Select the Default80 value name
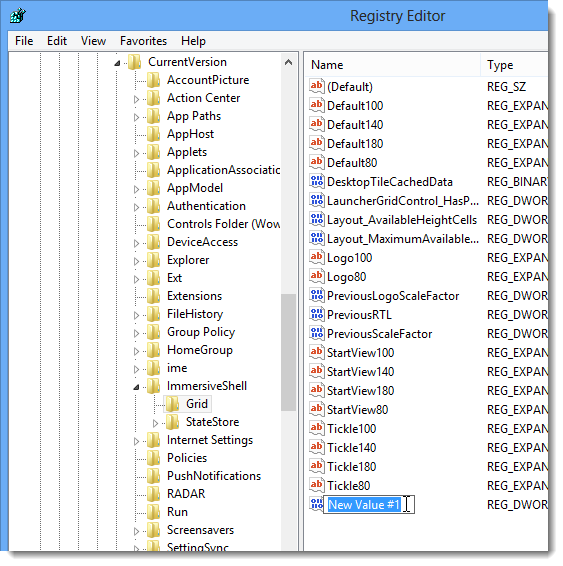This screenshot has width=563, height=566. 352,162
